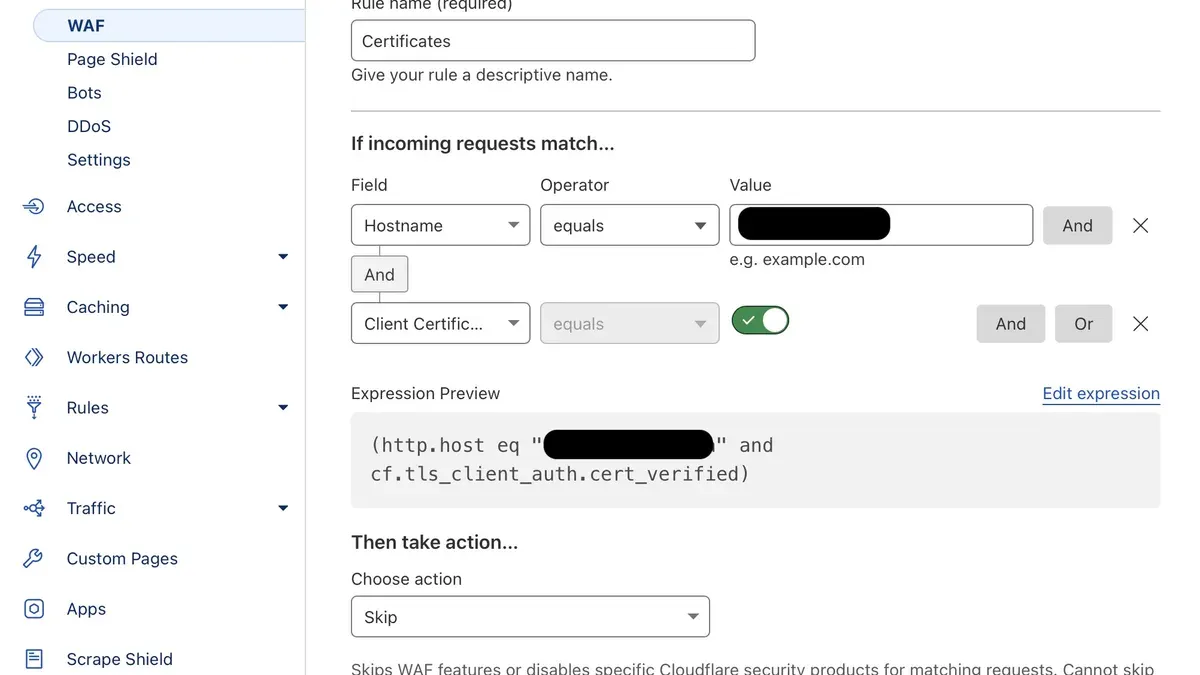Open DDoS in the sidebar

pos(89,126)
